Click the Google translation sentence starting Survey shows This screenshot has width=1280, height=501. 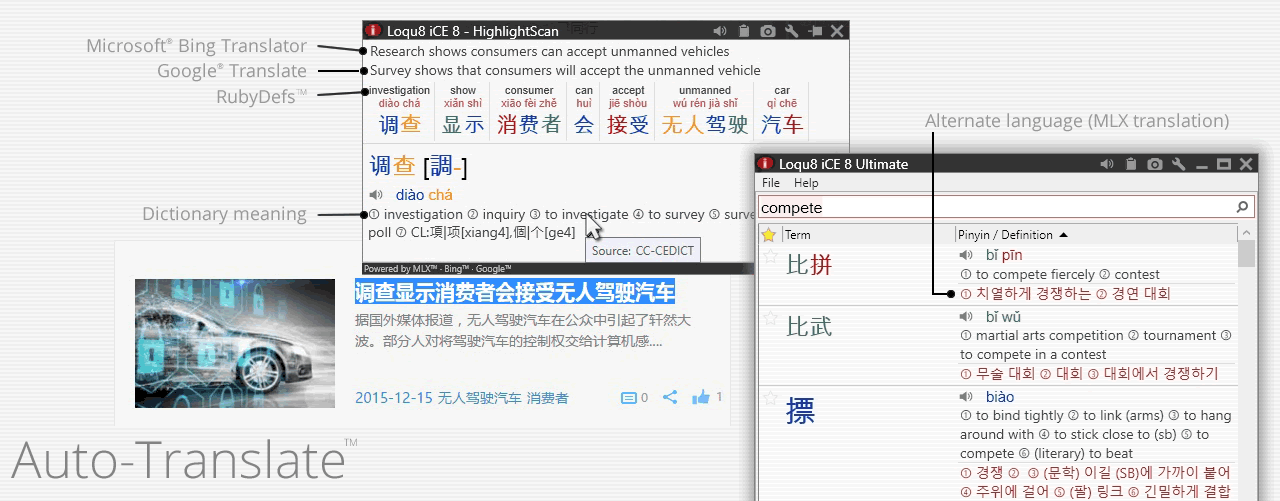565,70
